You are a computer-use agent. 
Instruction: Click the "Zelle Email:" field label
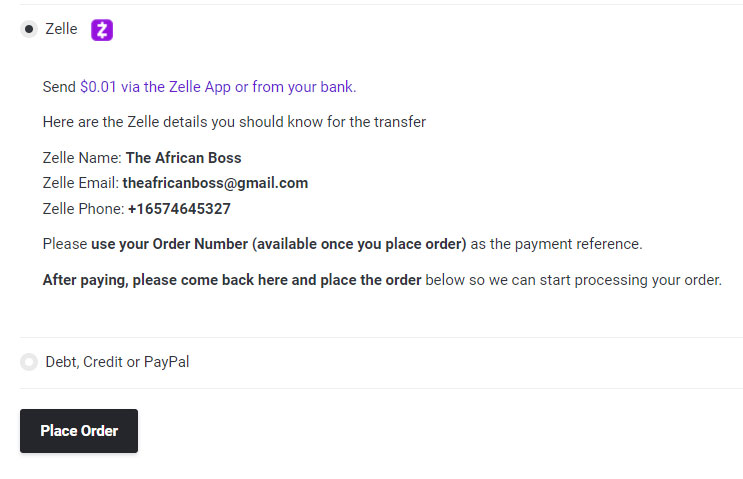tap(81, 183)
